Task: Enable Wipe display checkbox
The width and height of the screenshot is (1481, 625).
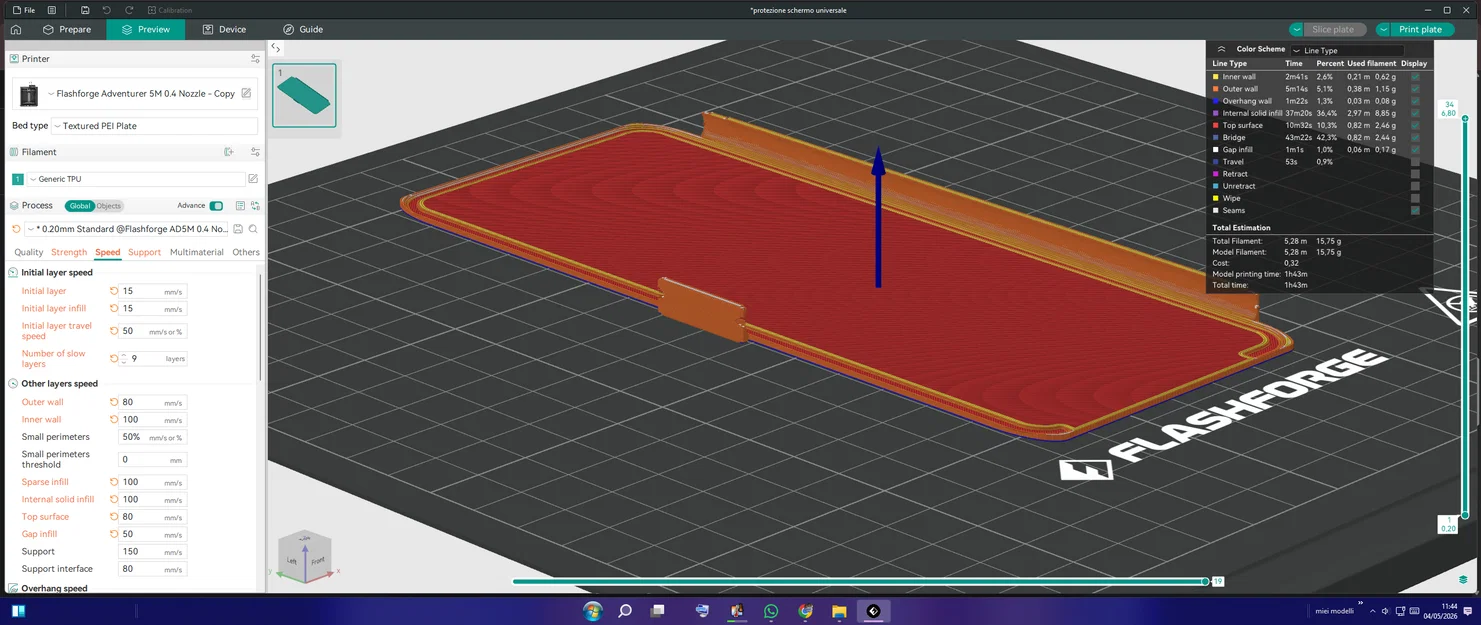Action: (1415, 198)
